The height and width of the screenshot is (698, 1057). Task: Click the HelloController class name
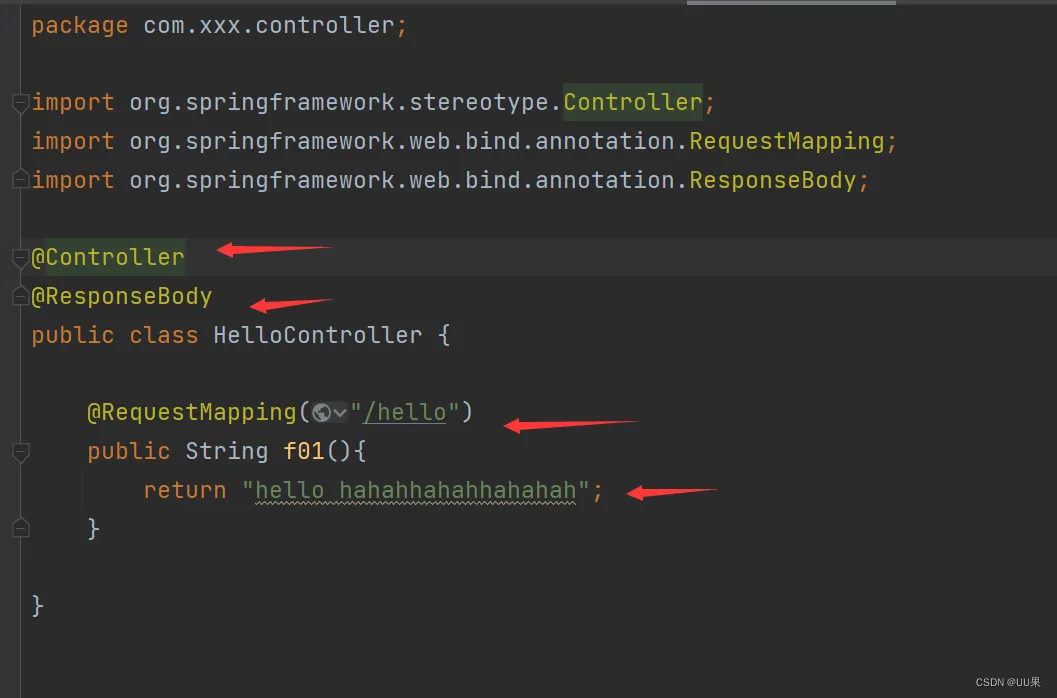pyautogui.click(x=317, y=335)
